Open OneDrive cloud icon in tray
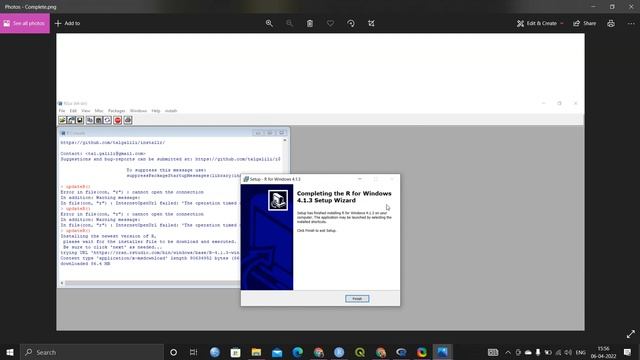The height and width of the screenshot is (360, 640). [x=528, y=352]
